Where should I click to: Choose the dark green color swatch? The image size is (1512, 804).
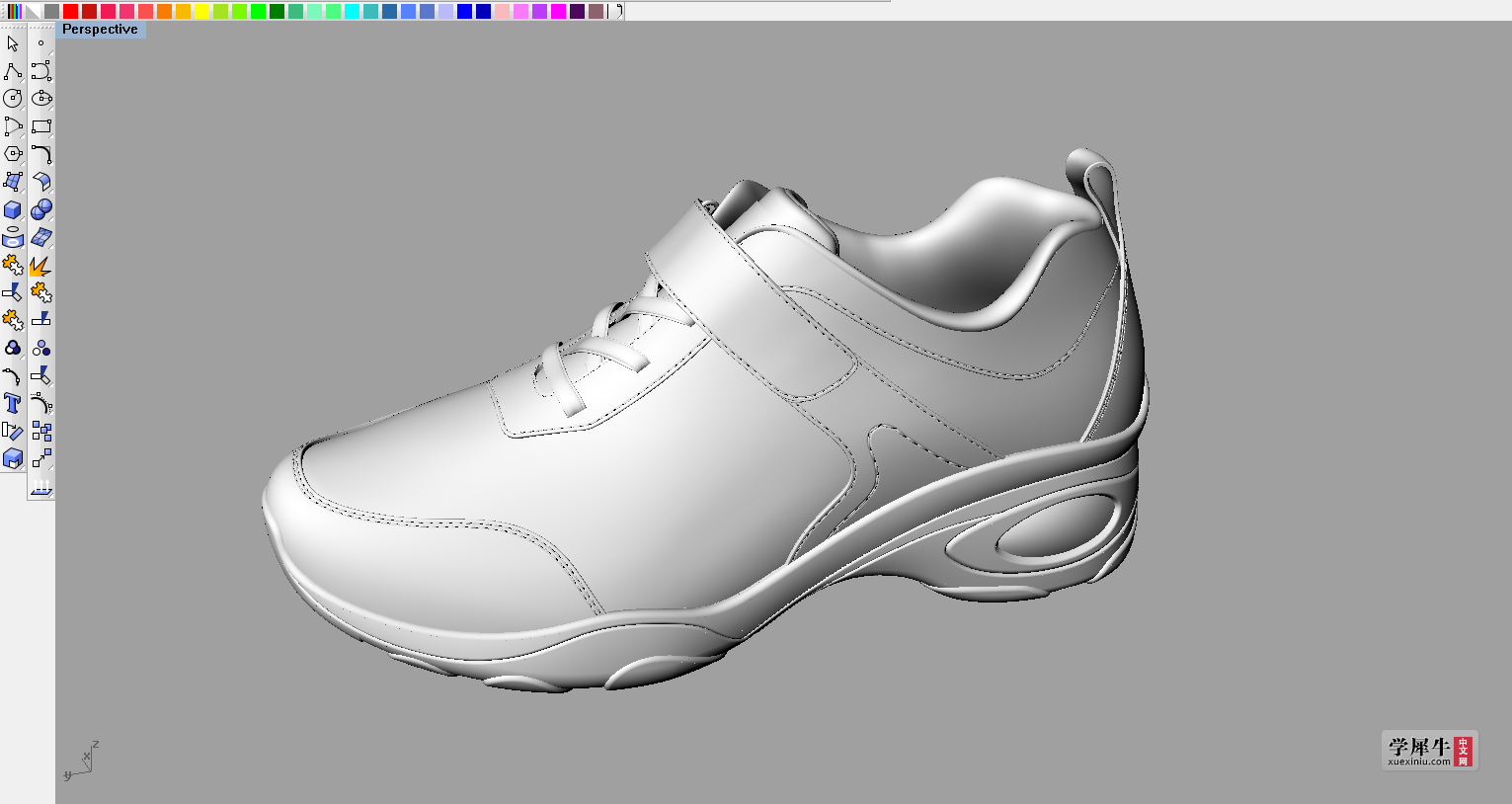[x=277, y=11]
